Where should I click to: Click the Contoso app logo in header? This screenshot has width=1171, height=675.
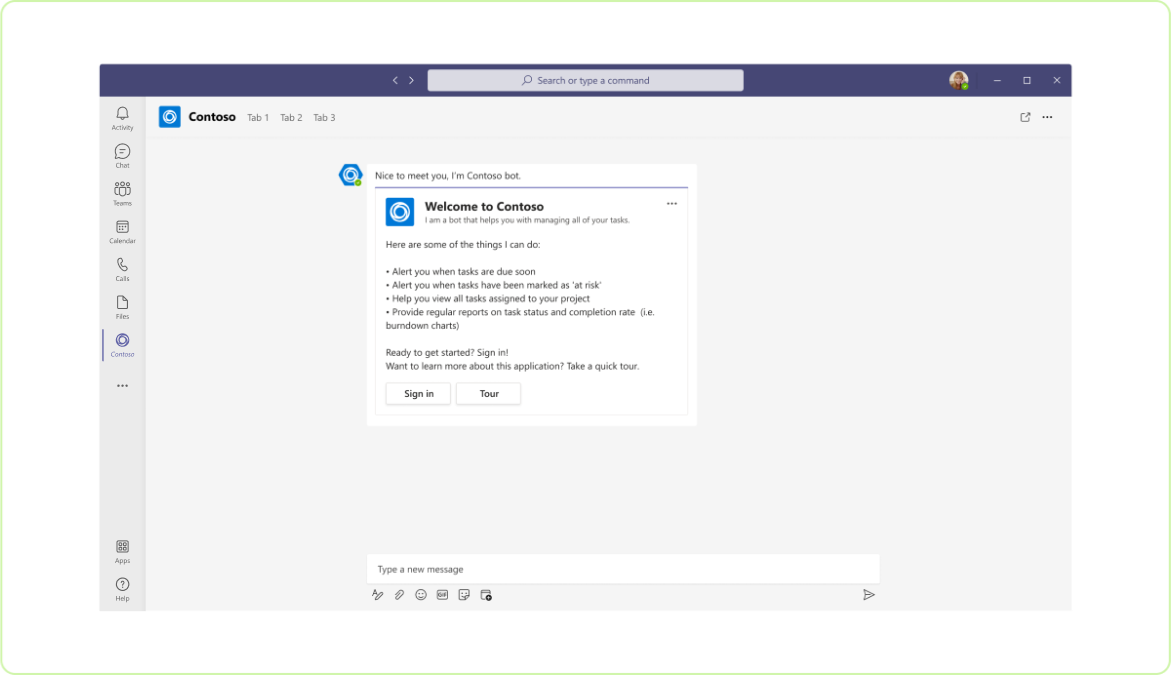170,117
